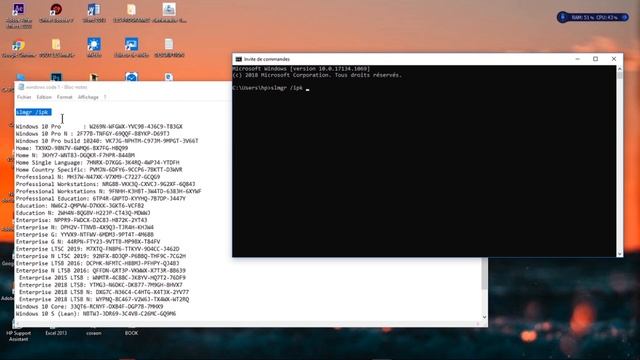Image resolution: width=640 pixels, height=360 pixels.
Task: Open the blue sun icon shortcut on the desktop
Action: click(94, 44)
